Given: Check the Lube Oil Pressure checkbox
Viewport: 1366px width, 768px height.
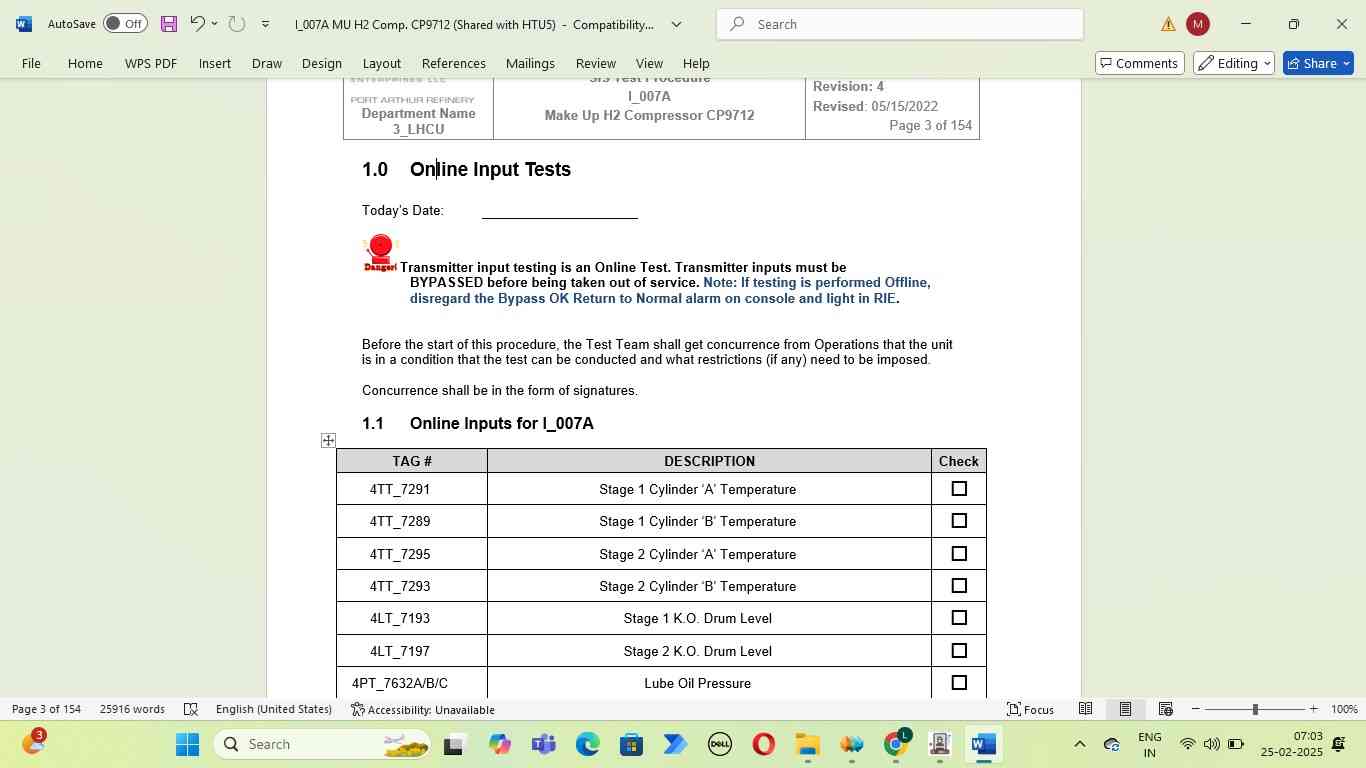Looking at the screenshot, I should (x=959, y=683).
